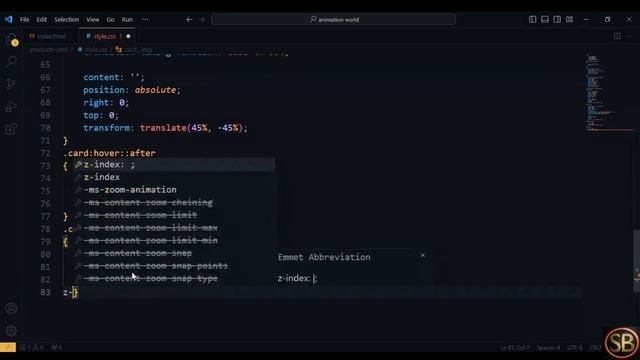Click the unsaved dot on style.css tab
Viewport: 640px width, 360px height.
point(128,36)
